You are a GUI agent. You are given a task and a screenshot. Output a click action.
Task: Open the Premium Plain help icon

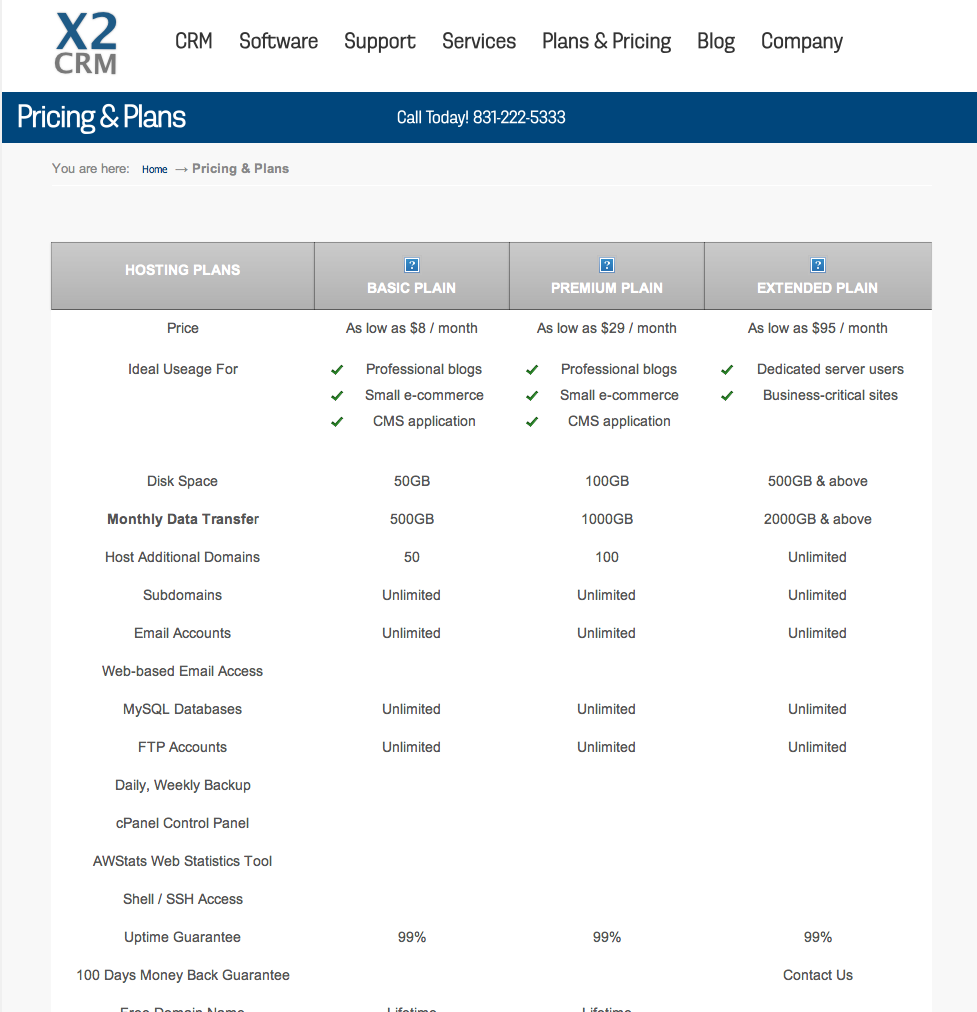pos(606,265)
